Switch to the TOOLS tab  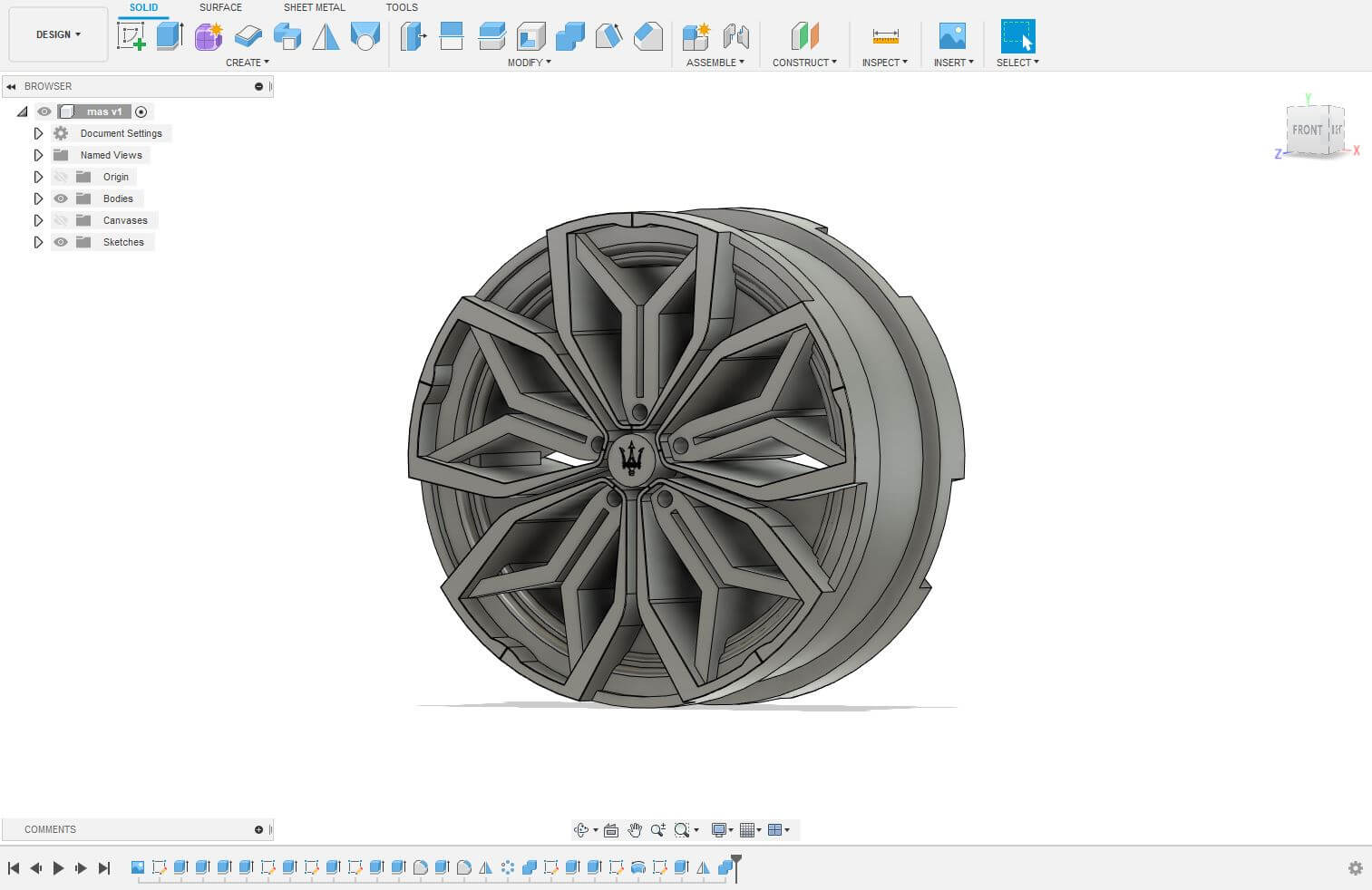point(402,7)
